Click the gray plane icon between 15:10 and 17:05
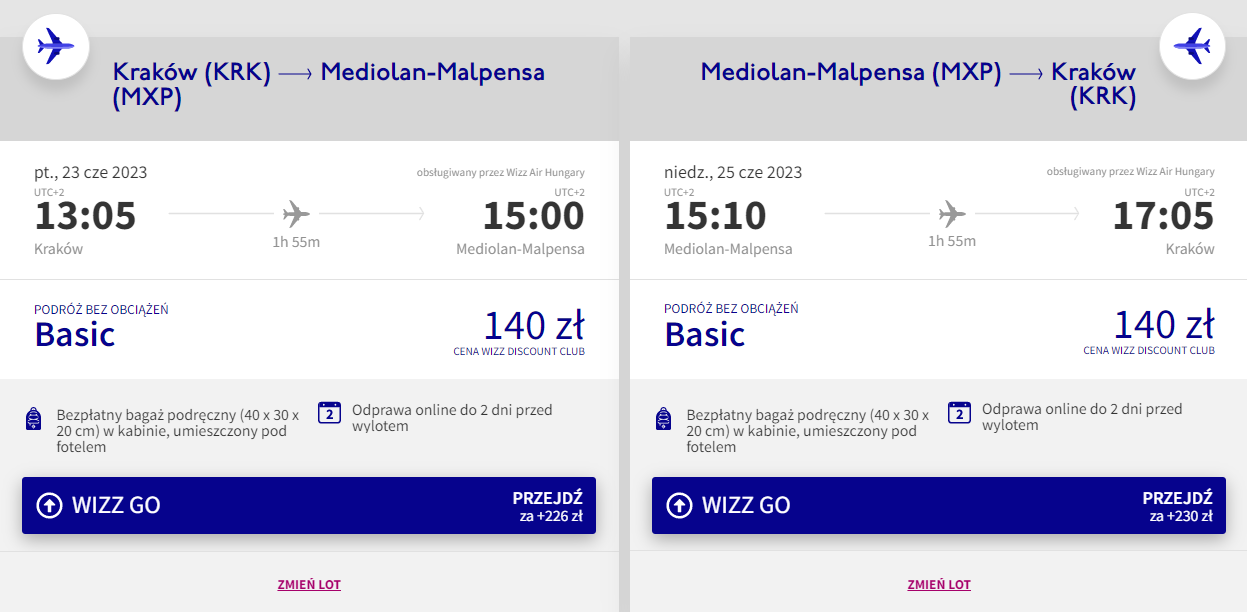The width and height of the screenshot is (1247, 612). 952,213
